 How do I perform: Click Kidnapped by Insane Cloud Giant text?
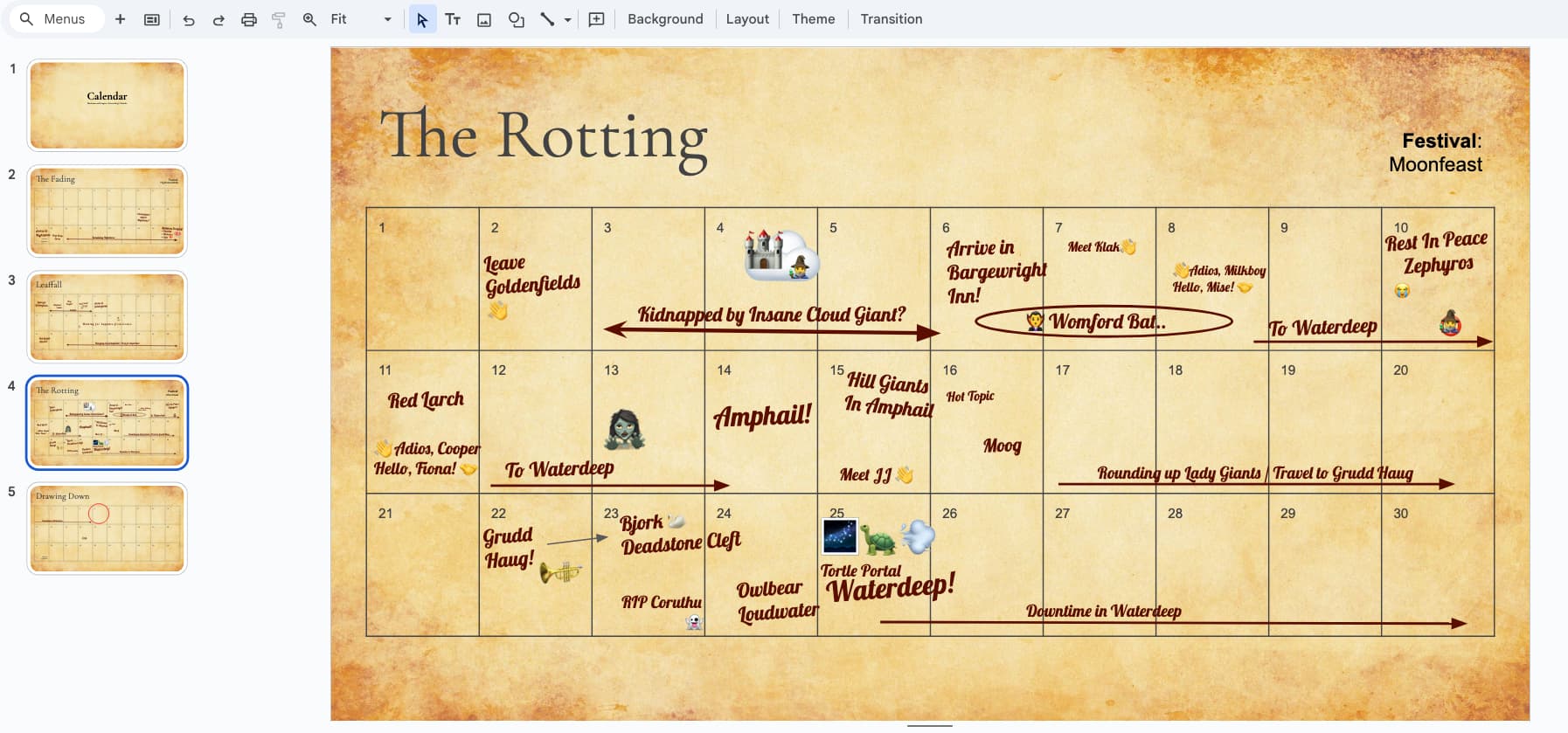click(771, 315)
